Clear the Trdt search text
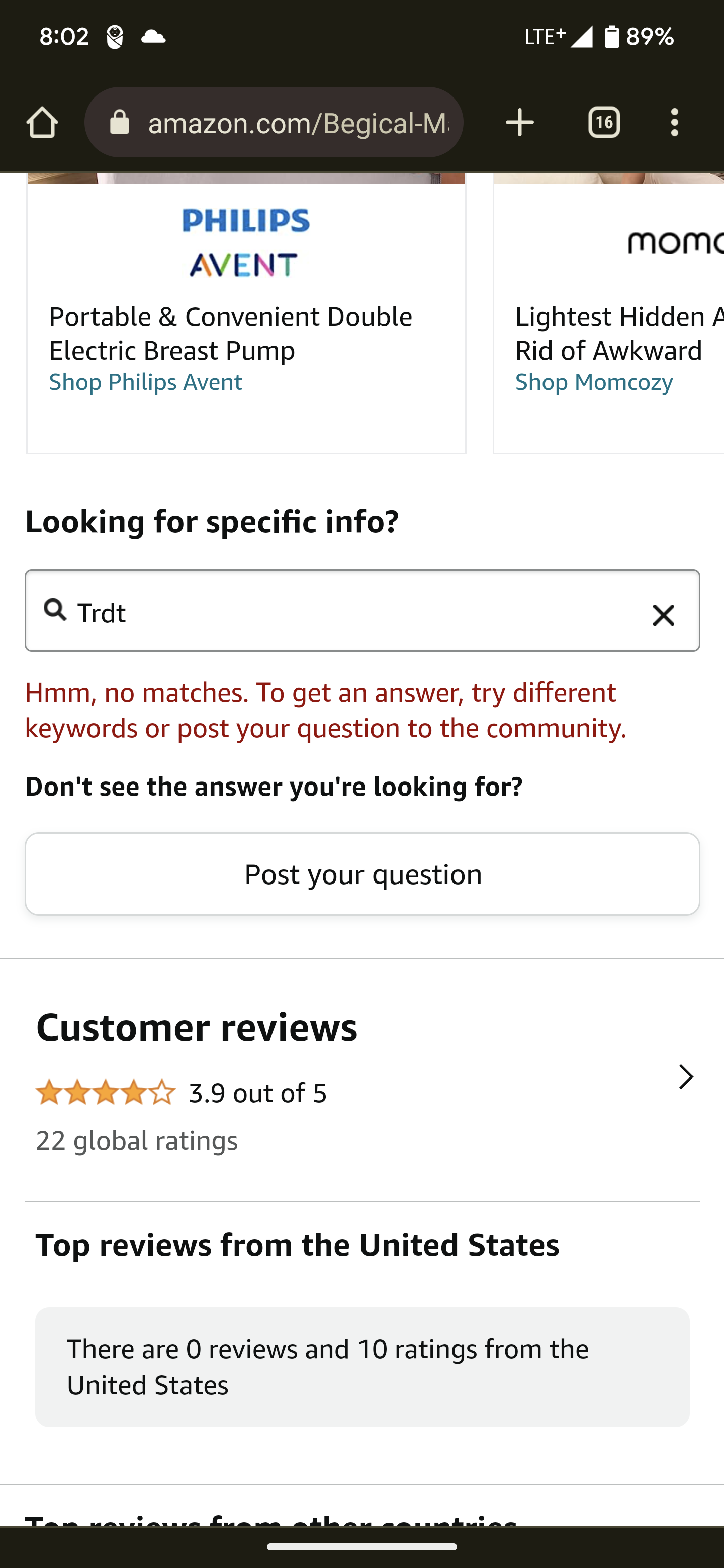The image size is (724, 1568). pyautogui.click(x=663, y=614)
